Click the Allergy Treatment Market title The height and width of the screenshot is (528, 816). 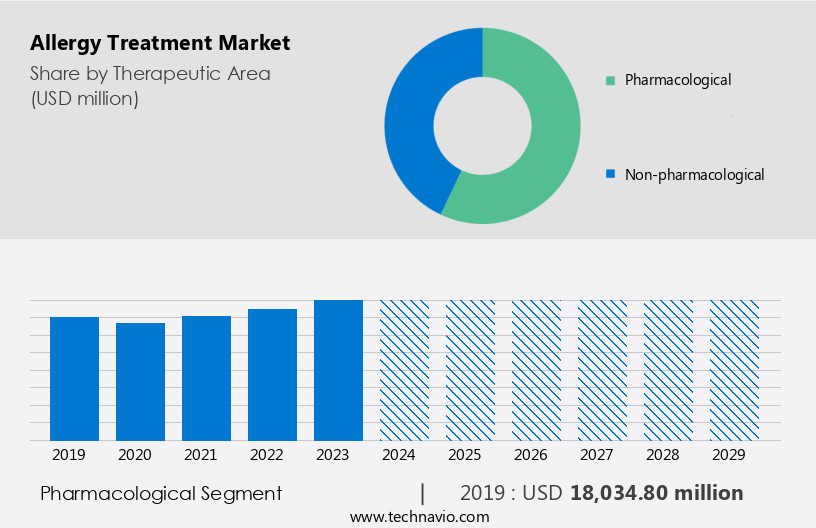pyautogui.click(x=160, y=43)
